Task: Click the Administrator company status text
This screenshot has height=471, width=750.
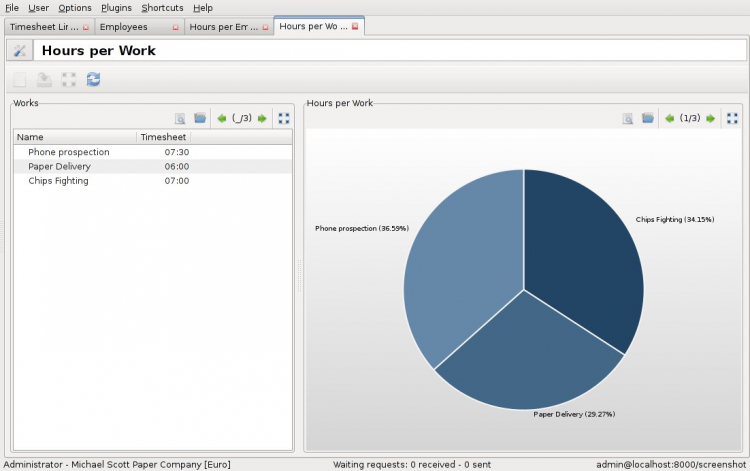Action: [117, 464]
